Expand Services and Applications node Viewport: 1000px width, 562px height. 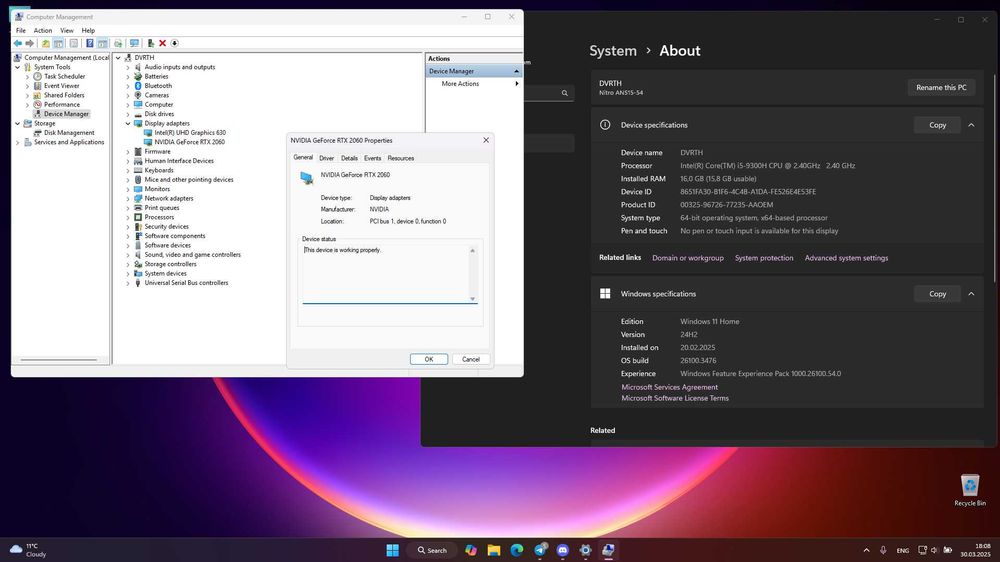(x=18, y=142)
